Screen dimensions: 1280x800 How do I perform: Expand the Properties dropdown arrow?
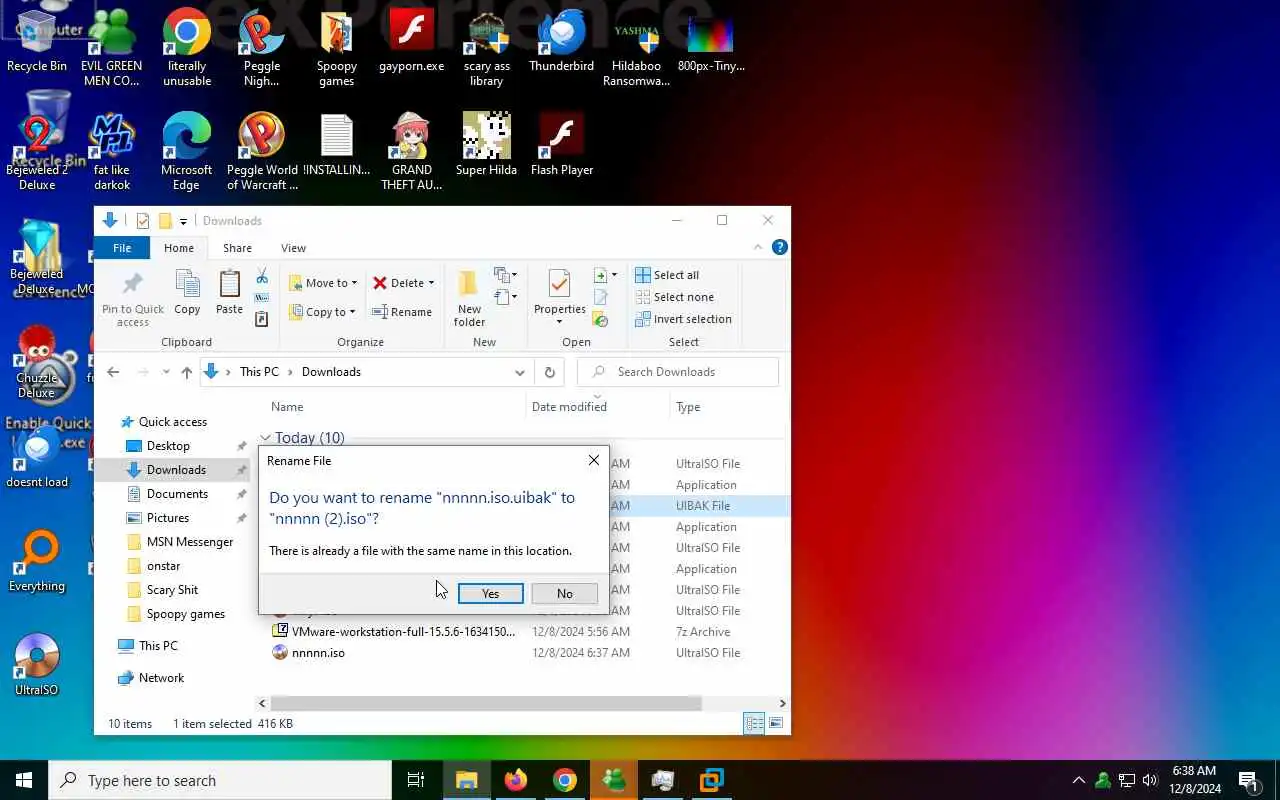click(x=560, y=322)
